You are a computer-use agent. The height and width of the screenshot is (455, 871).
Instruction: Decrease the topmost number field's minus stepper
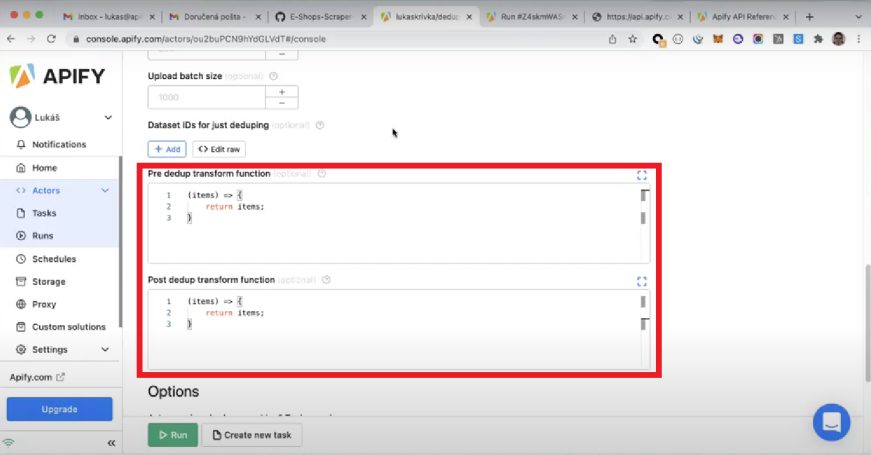coord(282,54)
